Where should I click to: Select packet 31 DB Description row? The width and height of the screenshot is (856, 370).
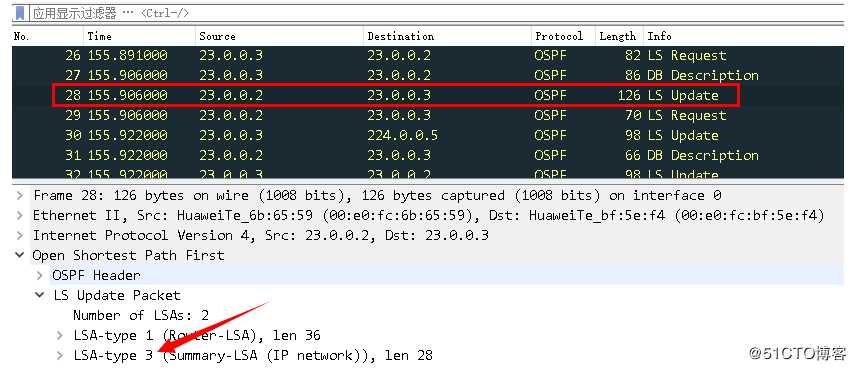click(x=428, y=156)
